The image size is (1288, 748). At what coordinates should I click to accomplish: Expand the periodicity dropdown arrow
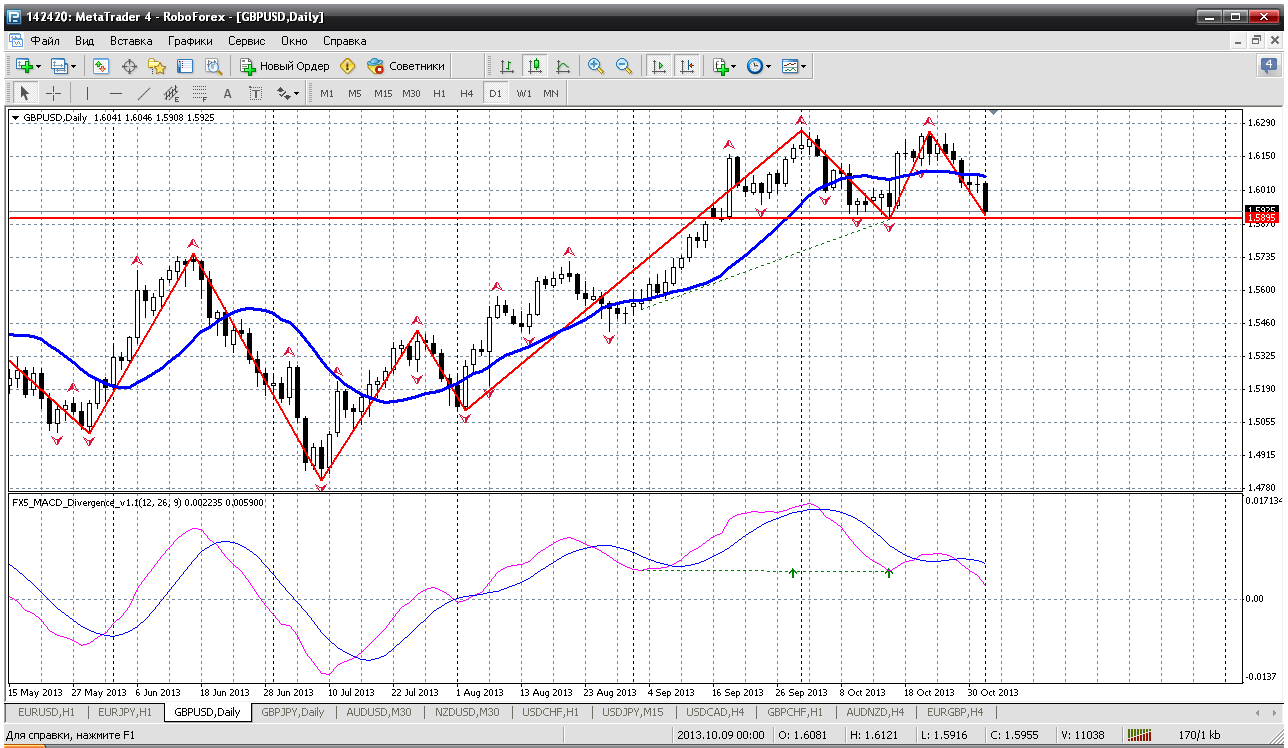pyautogui.click(x=768, y=67)
